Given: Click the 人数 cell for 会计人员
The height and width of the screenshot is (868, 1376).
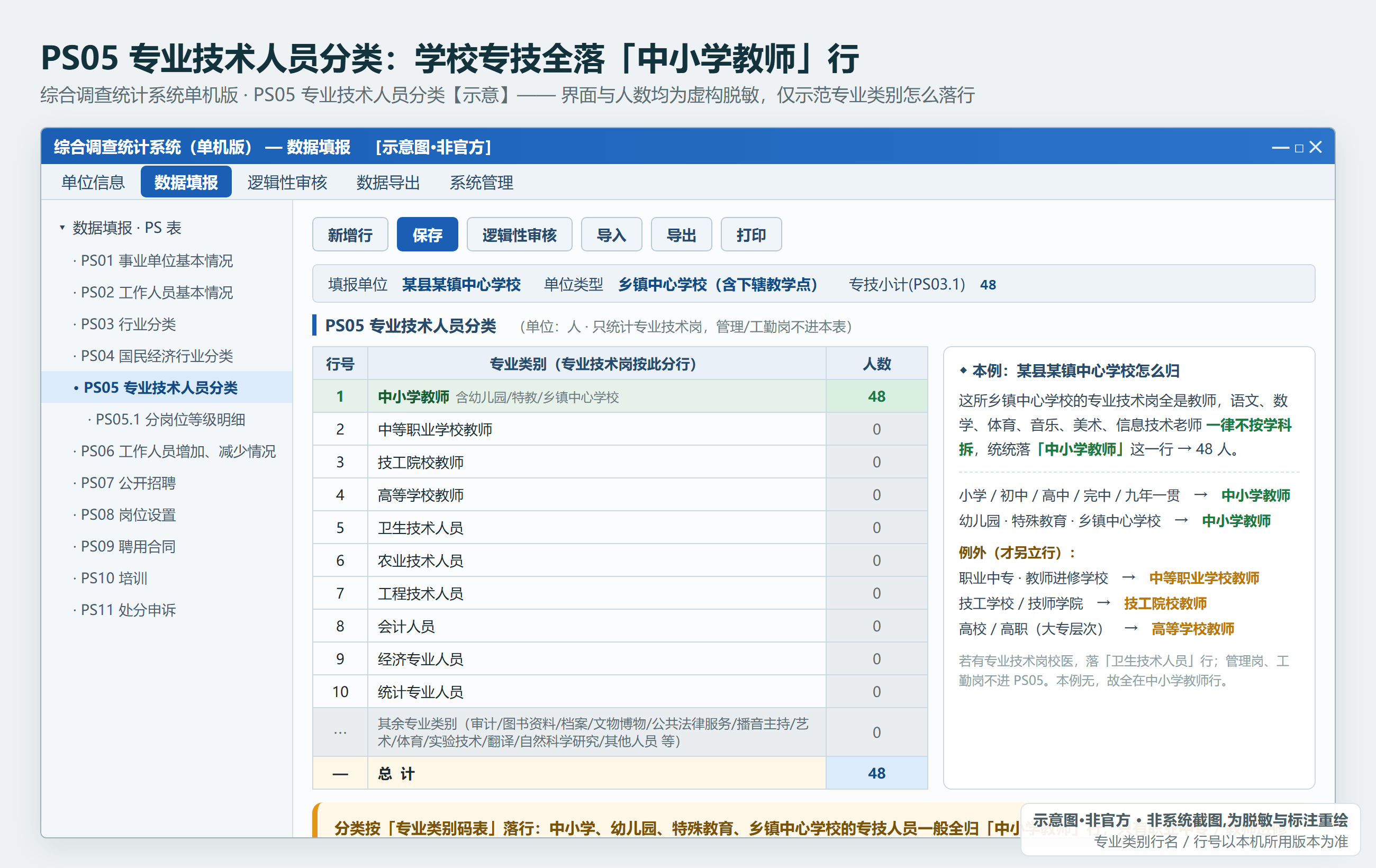Looking at the screenshot, I should point(876,626).
